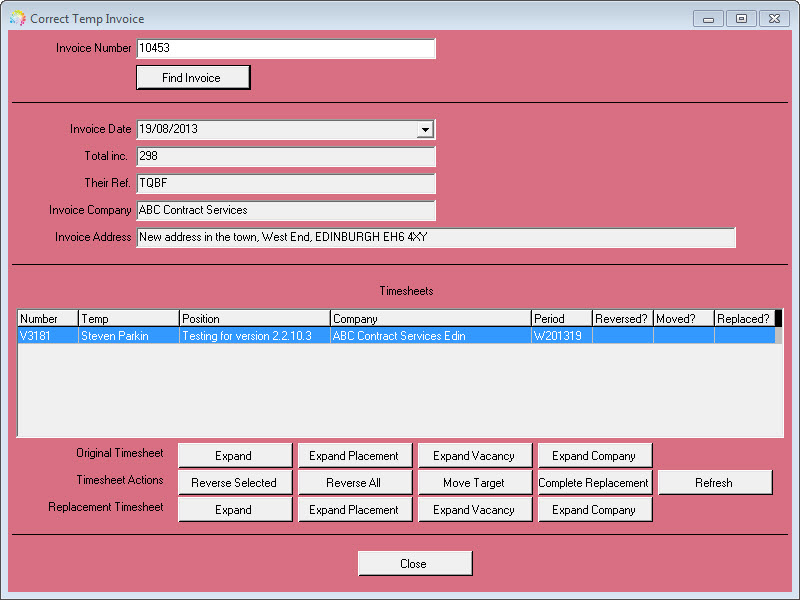This screenshot has width=800, height=600.
Task: Click the ABC Contract Services Edin cell
Action: click(x=431, y=336)
